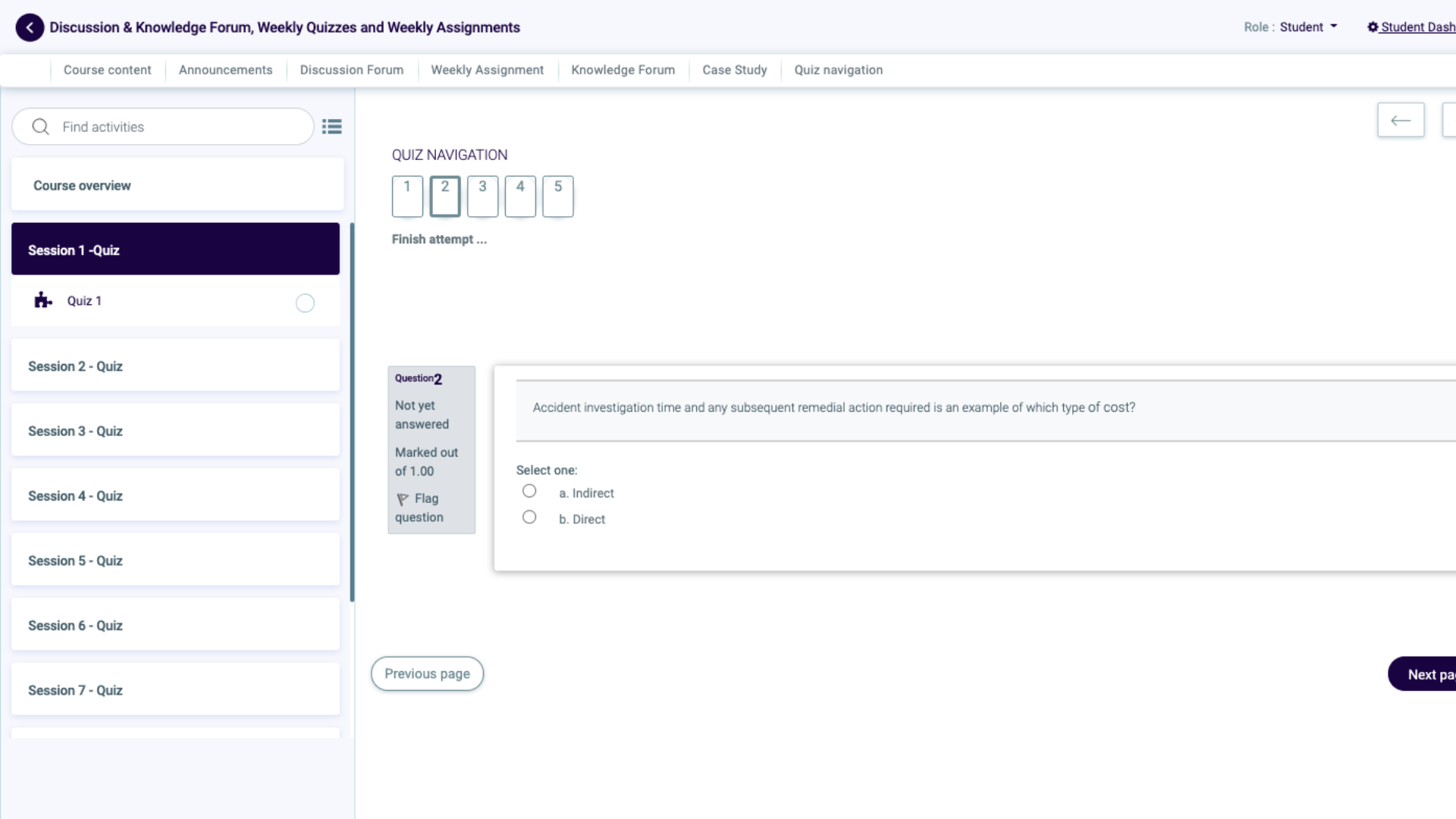This screenshot has height=819, width=1456.
Task: Select answer b. Direct
Action: point(529,517)
